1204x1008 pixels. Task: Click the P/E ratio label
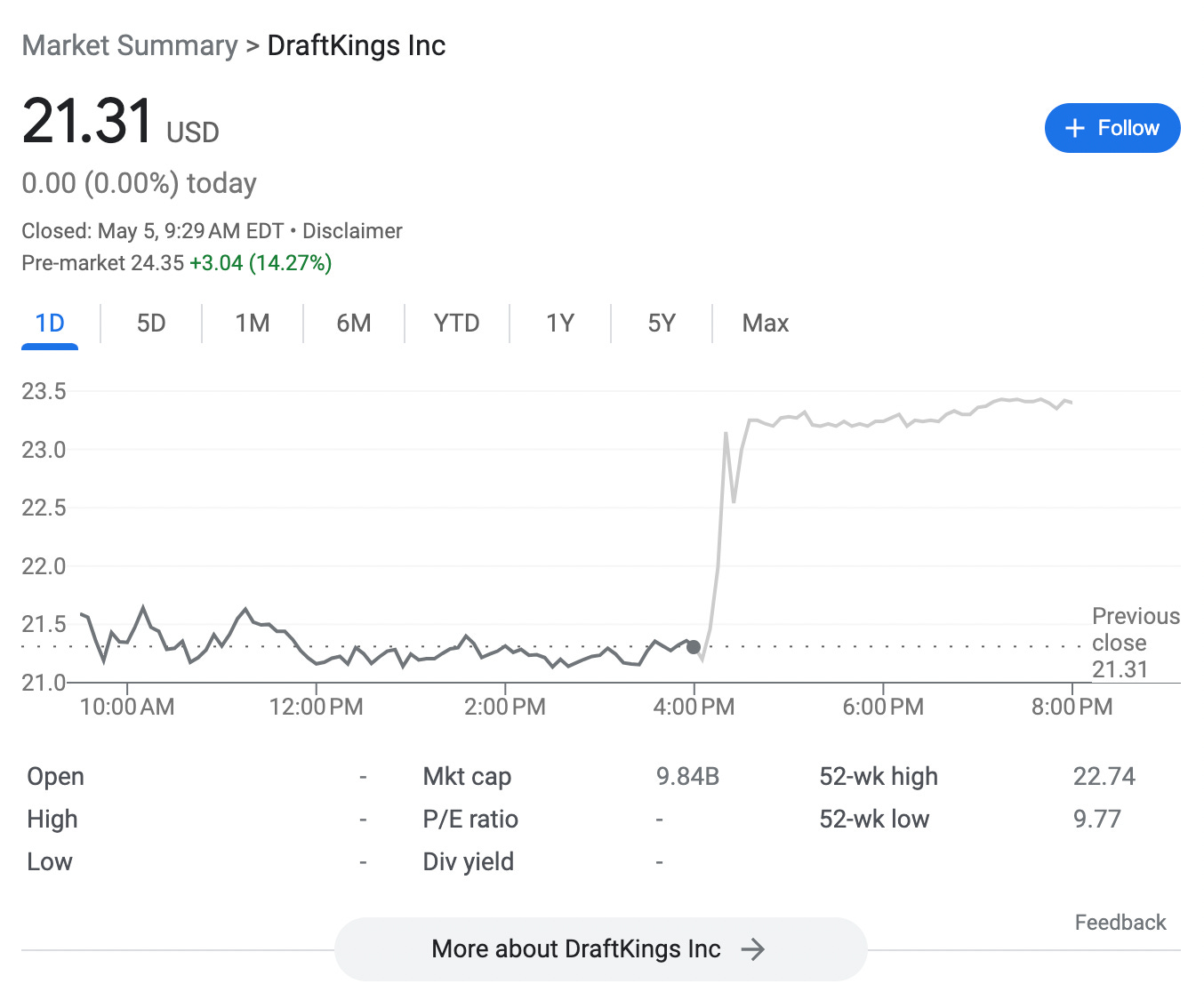tap(470, 820)
